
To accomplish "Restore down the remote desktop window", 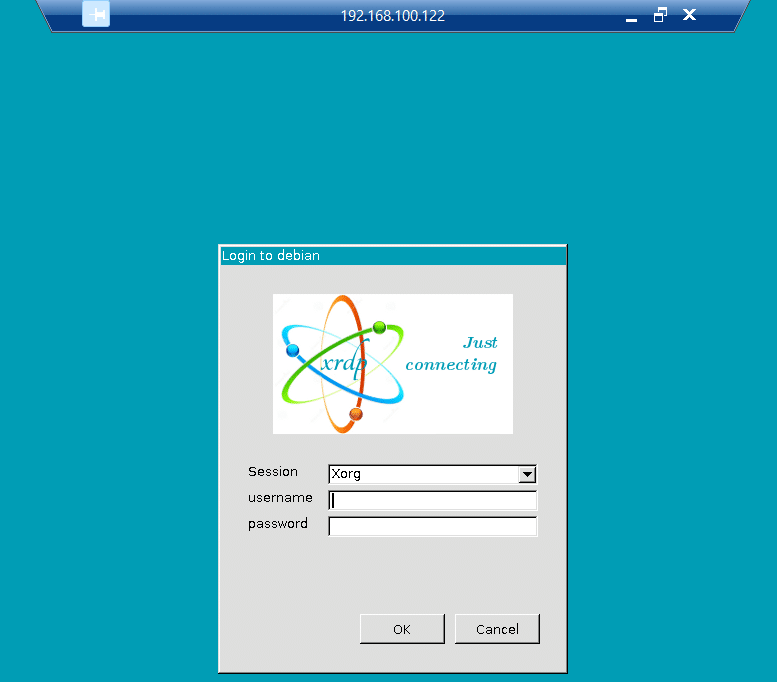I will [x=660, y=15].
